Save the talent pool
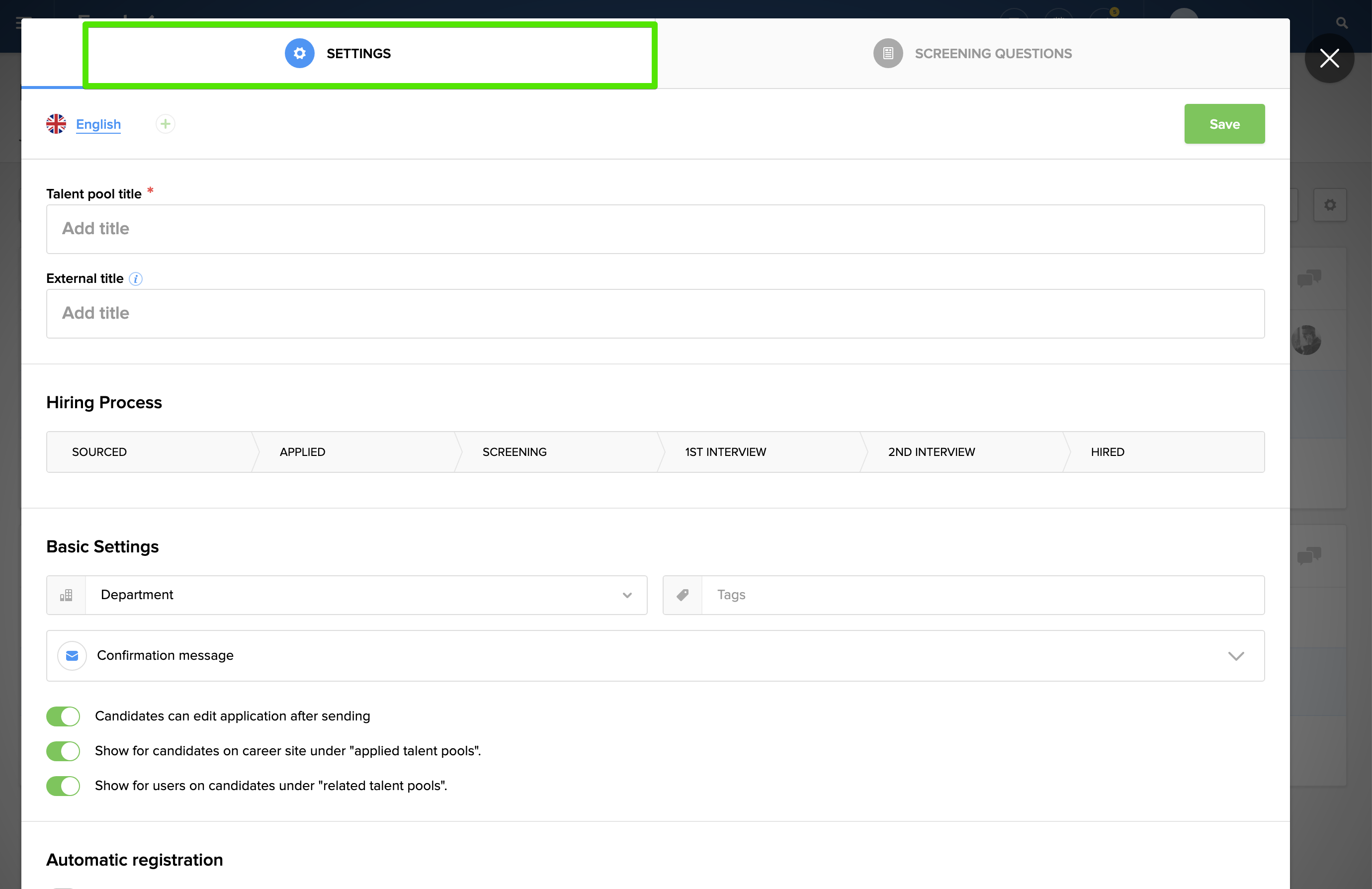Image resolution: width=1372 pixels, height=889 pixels. click(1224, 124)
